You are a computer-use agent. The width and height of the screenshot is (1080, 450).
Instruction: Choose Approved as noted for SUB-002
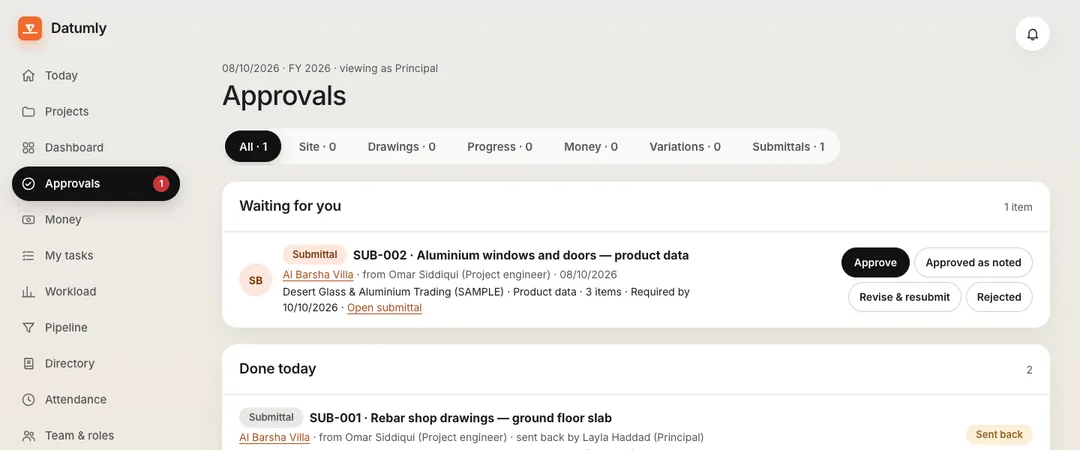(973, 263)
